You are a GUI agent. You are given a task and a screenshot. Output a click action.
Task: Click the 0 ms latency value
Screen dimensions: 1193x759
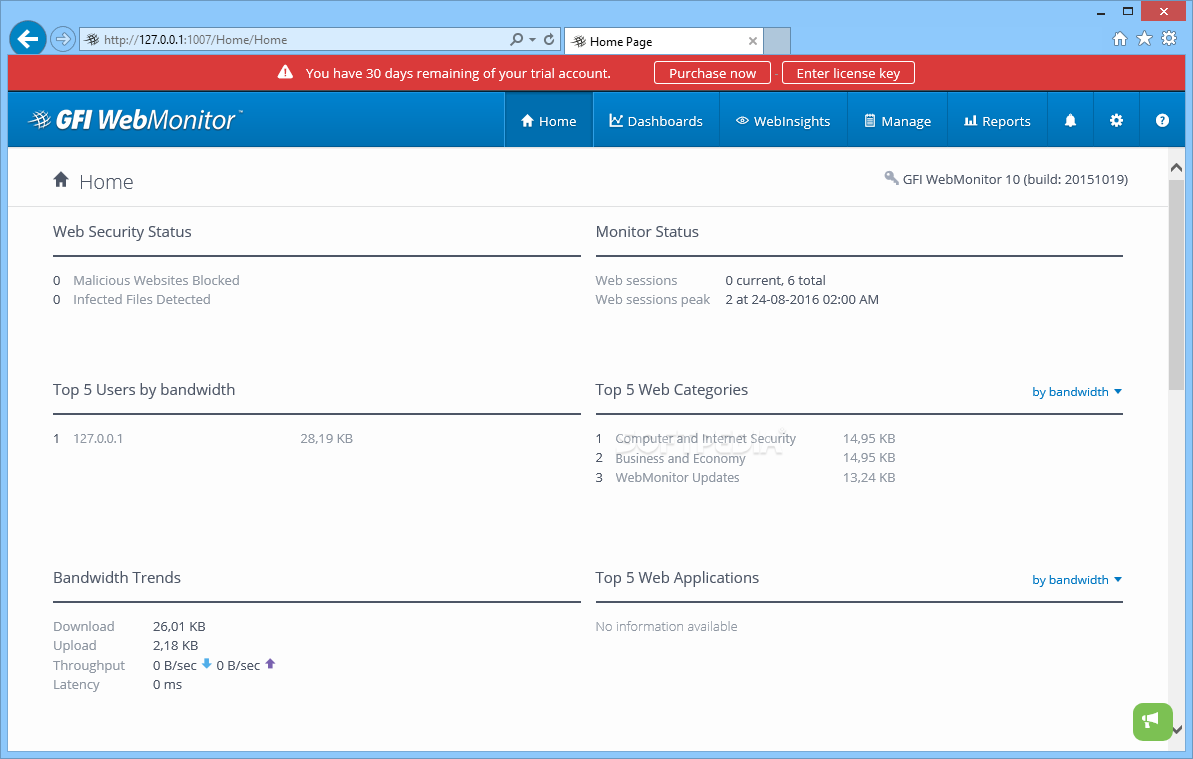pyautogui.click(x=167, y=684)
